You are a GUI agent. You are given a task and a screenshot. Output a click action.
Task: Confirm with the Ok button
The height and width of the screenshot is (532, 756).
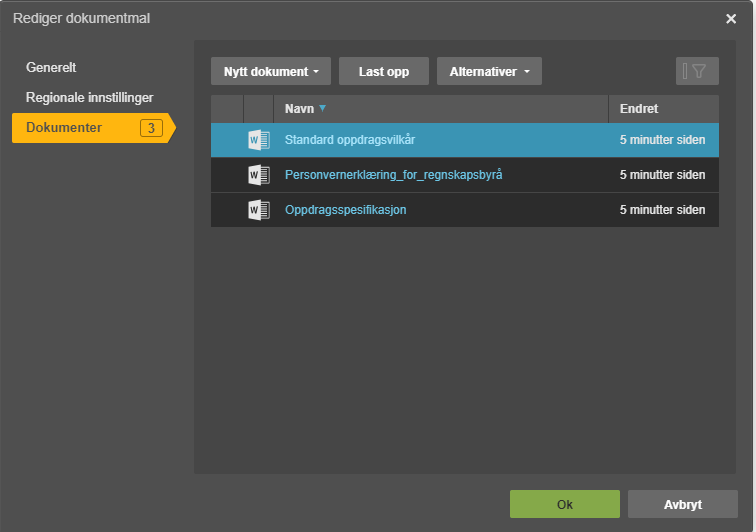coord(565,504)
